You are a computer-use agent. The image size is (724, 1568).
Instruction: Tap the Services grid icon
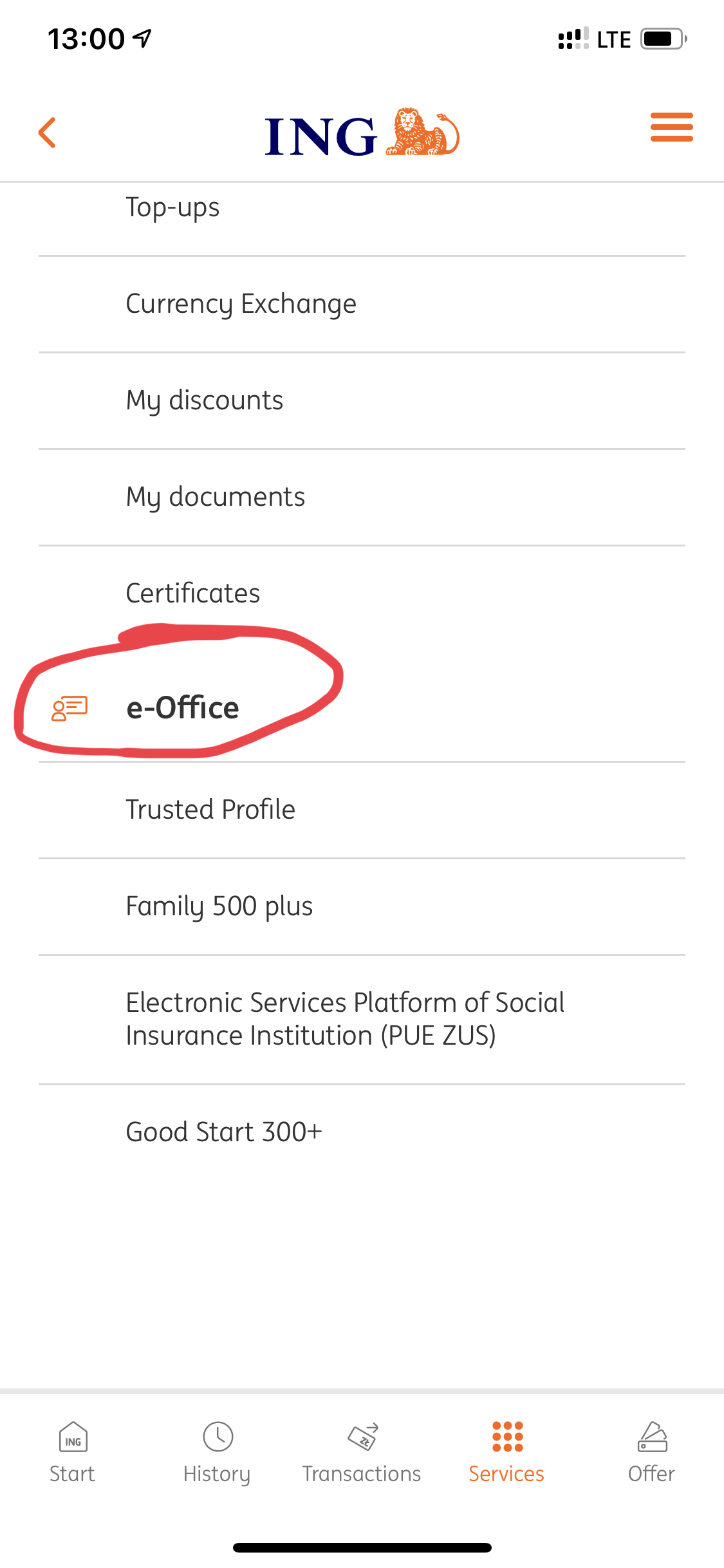point(507,1437)
